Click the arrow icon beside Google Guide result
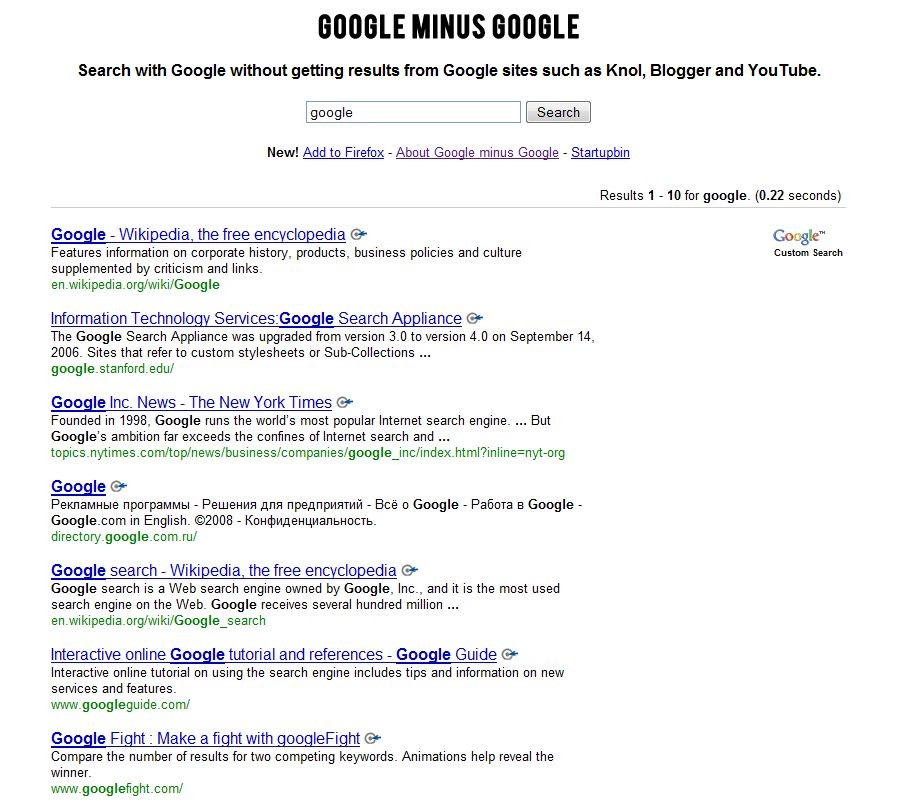The width and height of the screenshot is (909, 809). [x=510, y=655]
